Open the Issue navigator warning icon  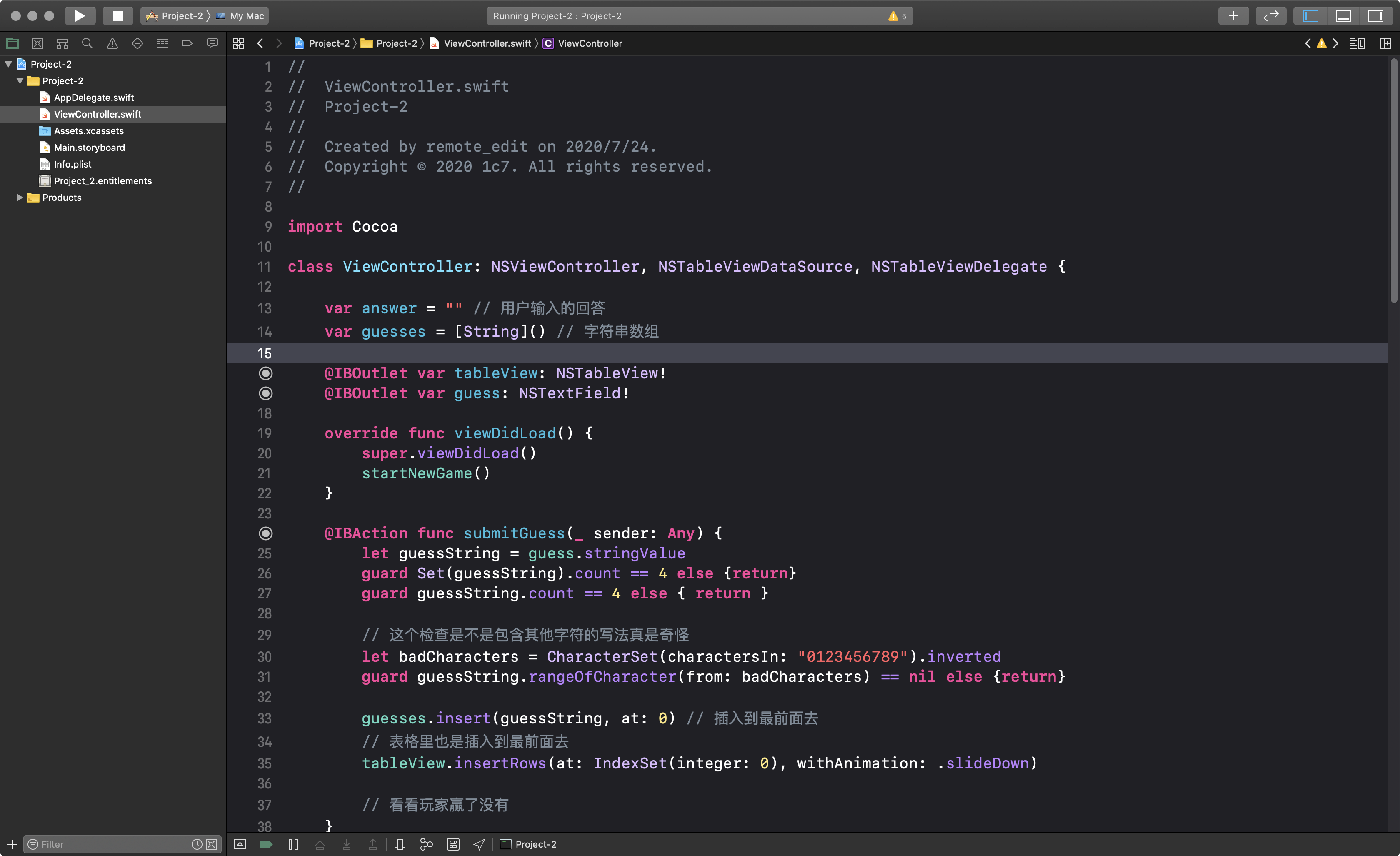click(x=112, y=43)
